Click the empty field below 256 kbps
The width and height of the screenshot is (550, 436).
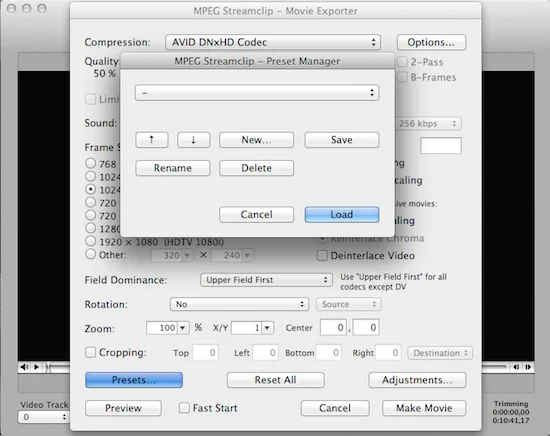tap(441, 146)
